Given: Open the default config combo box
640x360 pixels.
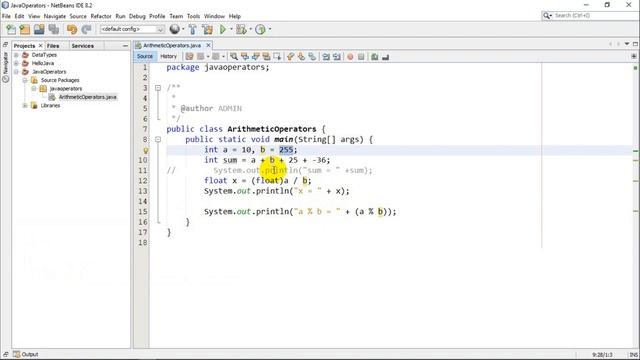Looking at the screenshot, I should 132,29.
